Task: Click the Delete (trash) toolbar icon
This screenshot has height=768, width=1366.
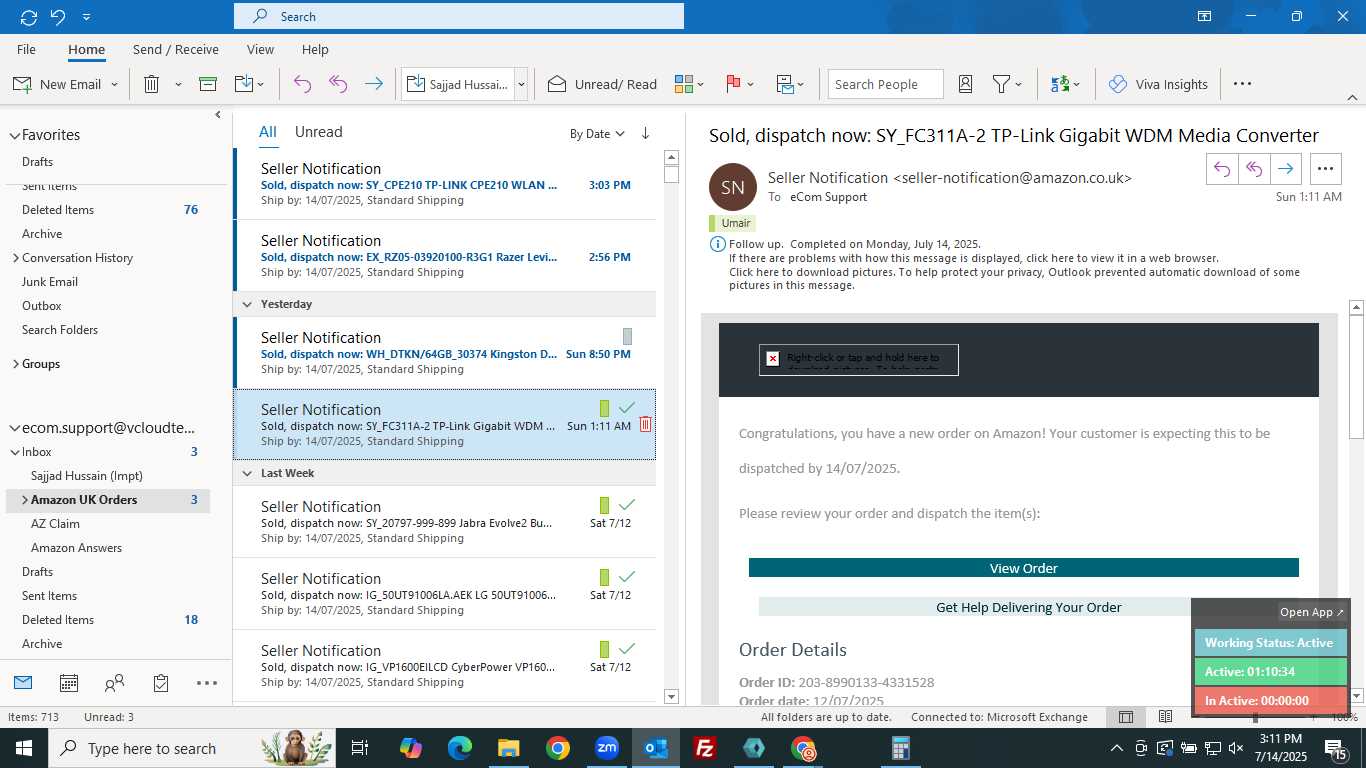Action: pyautogui.click(x=152, y=84)
